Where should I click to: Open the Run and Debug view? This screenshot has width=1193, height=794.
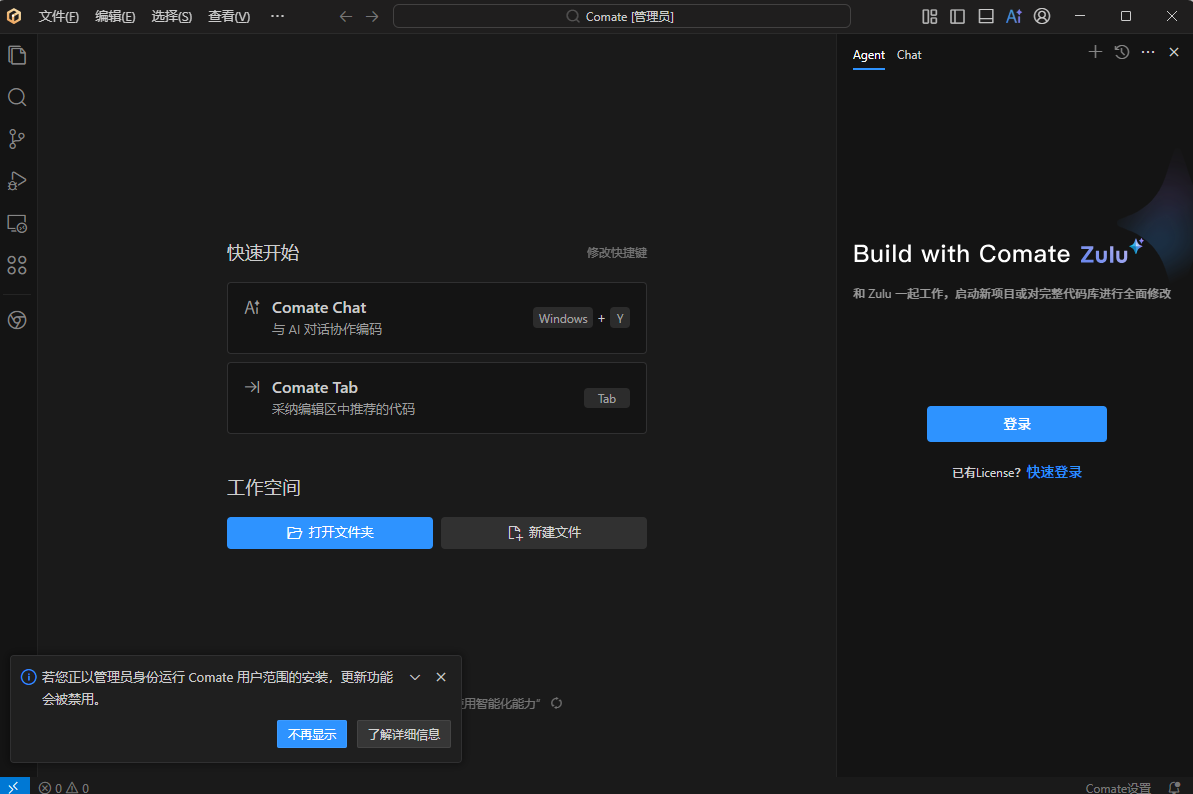[x=17, y=181]
